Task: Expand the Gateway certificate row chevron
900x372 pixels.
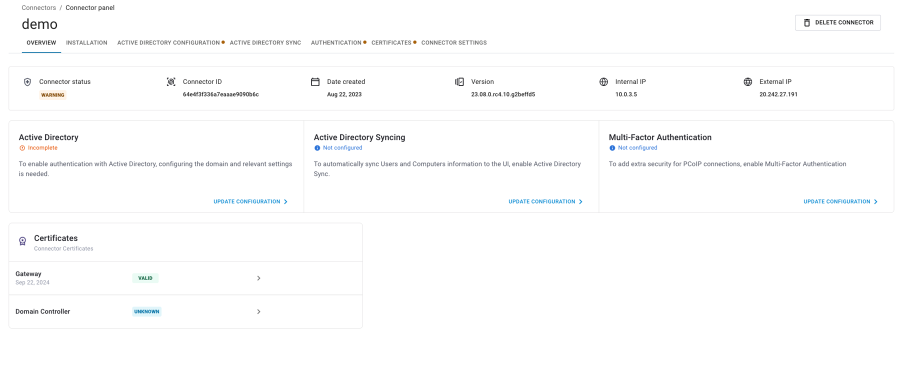Action: 258,278
